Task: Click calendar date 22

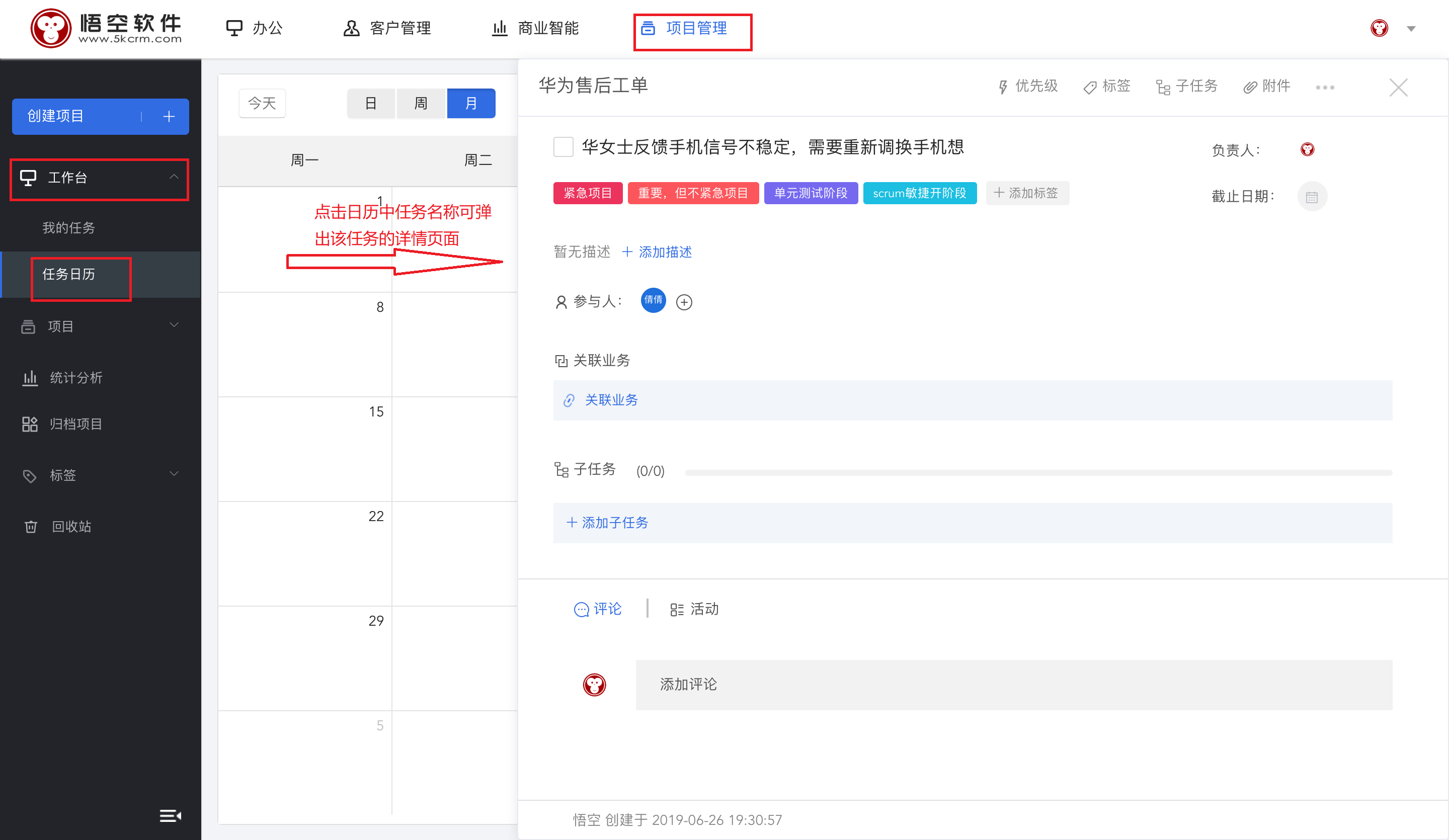Action: click(x=376, y=516)
